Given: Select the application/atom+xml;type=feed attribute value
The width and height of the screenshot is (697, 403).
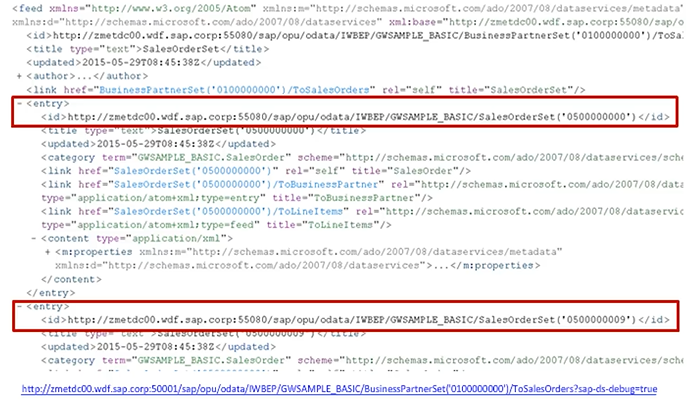Looking at the screenshot, I should coord(169,225).
